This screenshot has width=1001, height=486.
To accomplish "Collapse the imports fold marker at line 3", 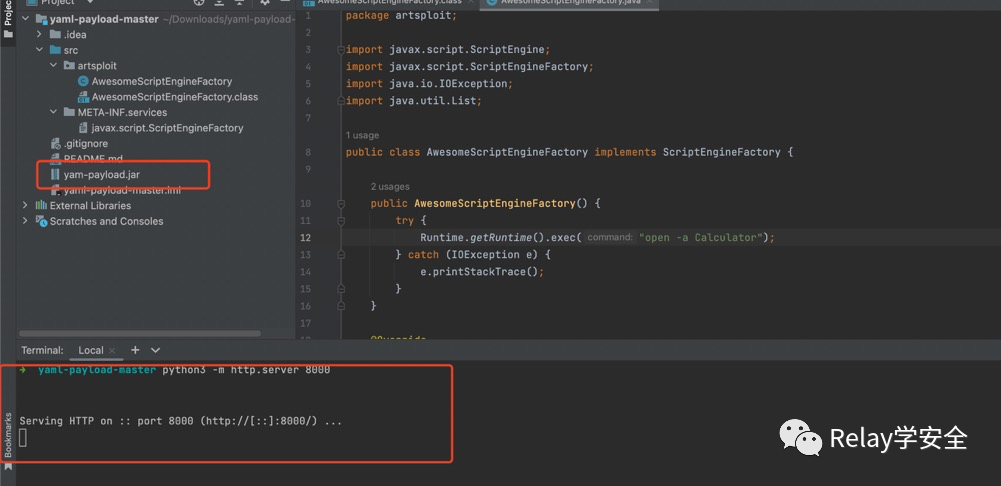I will click(x=343, y=49).
